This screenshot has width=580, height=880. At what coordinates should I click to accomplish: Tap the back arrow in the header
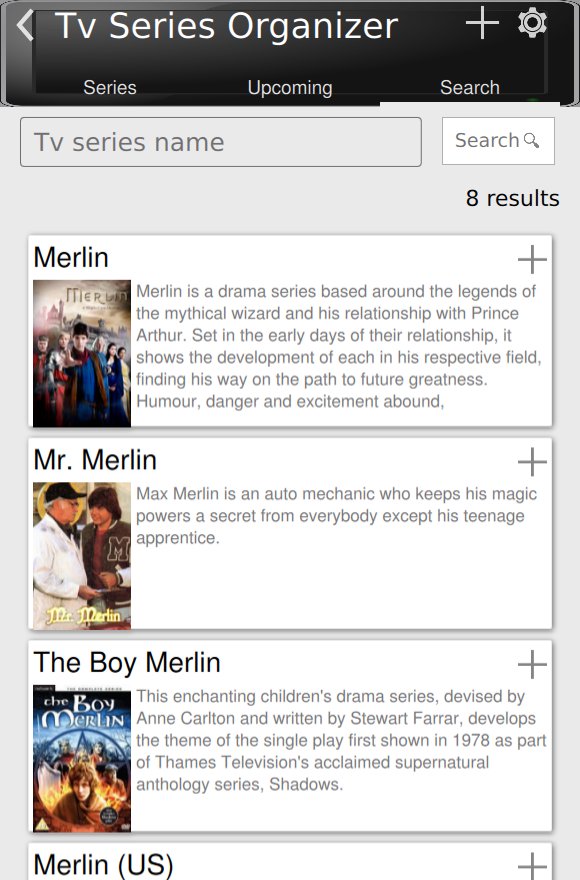click(25, 26)
